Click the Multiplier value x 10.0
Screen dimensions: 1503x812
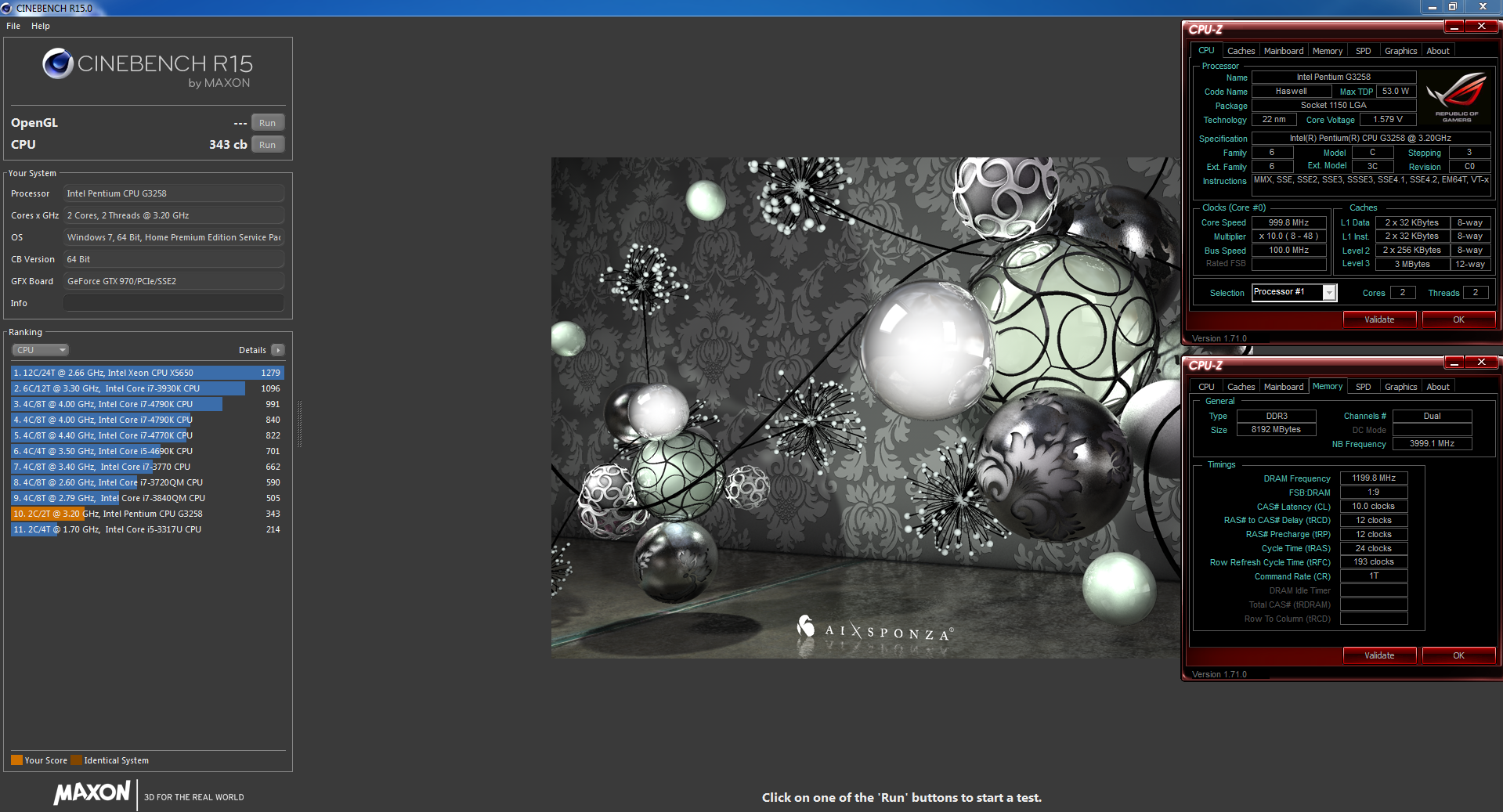pyautogui.click(x=1288, y=236)
